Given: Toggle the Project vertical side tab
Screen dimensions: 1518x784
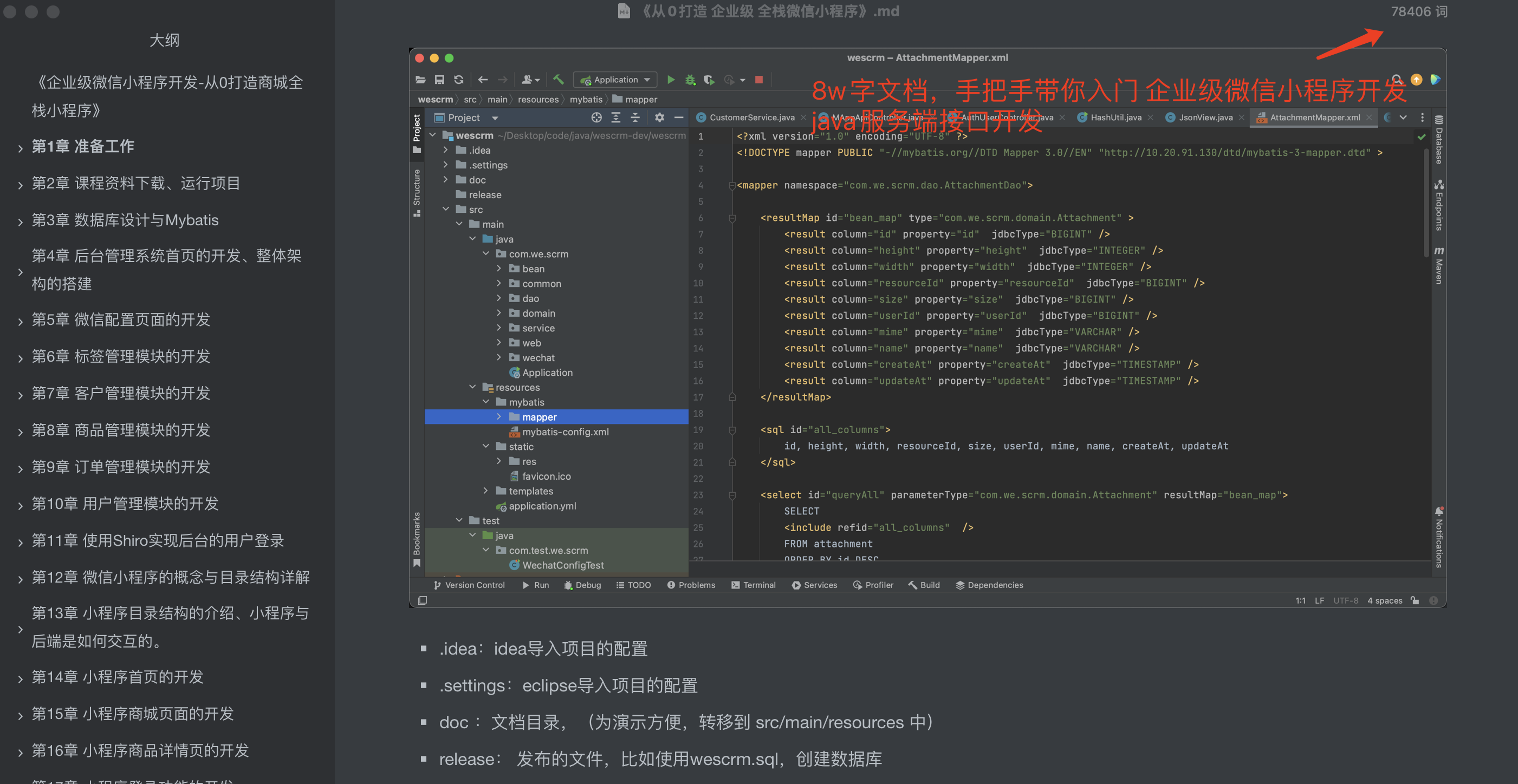Looking at the screenshot, I should [x=417, y=133].
